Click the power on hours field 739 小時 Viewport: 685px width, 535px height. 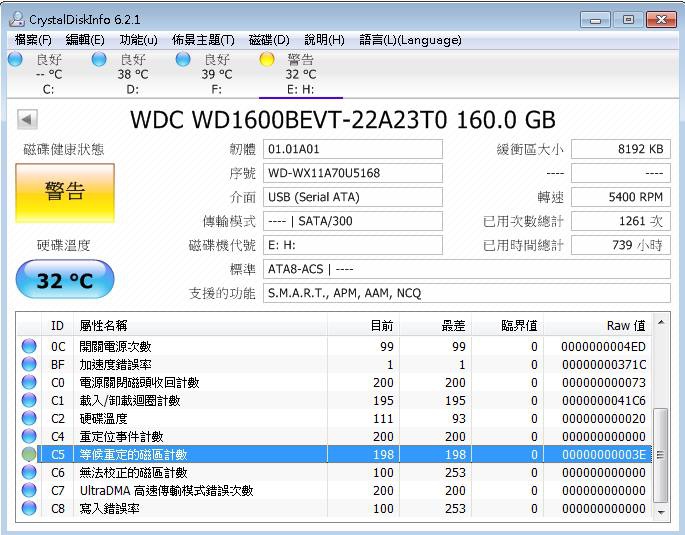click(x=621, y=245)
